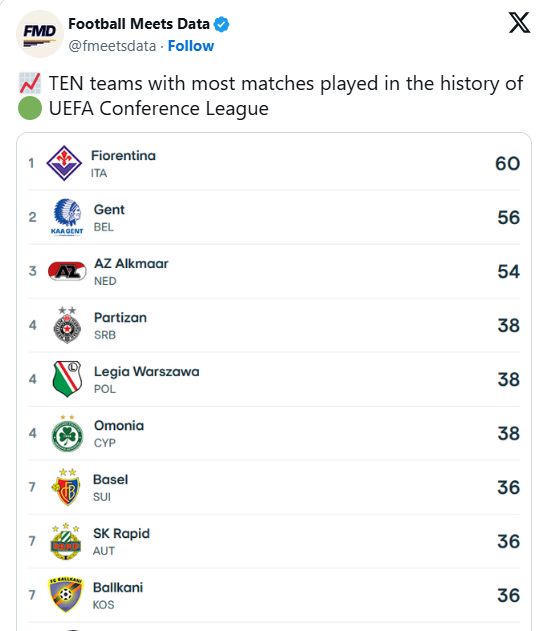Click the SK Rapid crest
Screen dimensions: 544x631
click(66, 541)
